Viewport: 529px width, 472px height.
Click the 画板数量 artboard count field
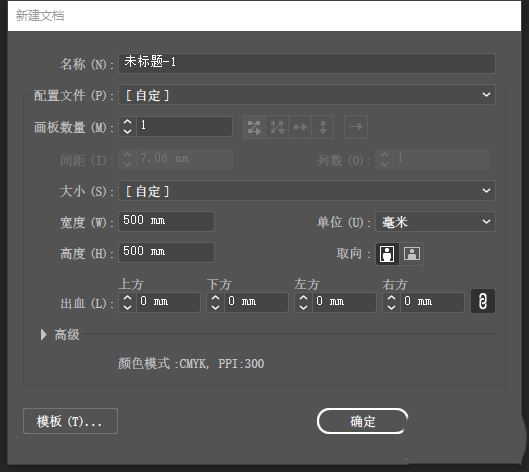184,127
